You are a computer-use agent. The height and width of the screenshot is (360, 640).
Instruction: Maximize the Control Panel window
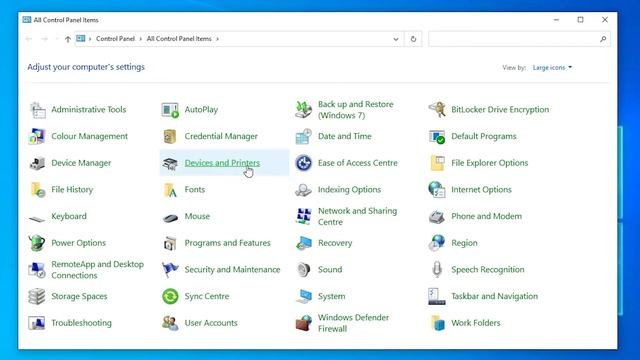tap(580, 20)
